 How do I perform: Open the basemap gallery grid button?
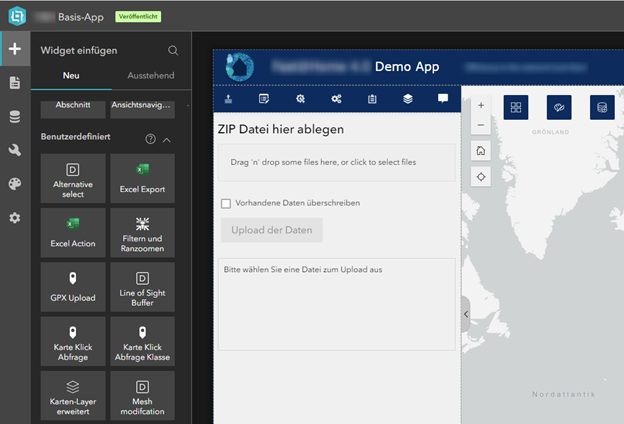[x=516, y=107]
